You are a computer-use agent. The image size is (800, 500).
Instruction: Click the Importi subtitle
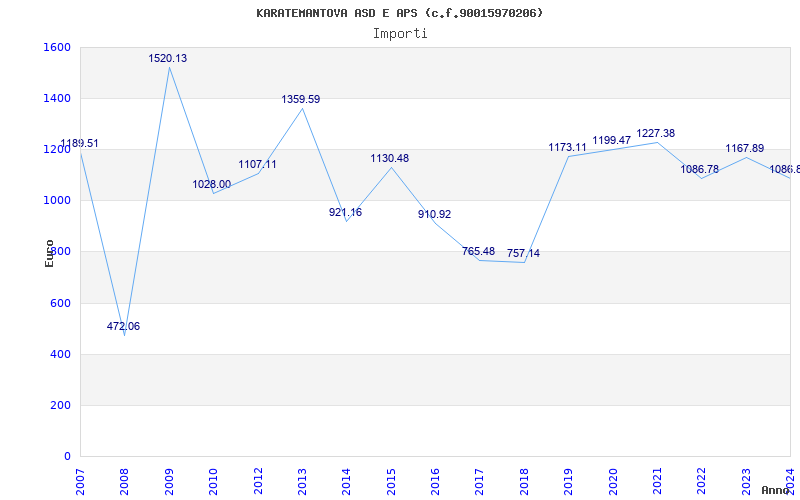point(400,34)
